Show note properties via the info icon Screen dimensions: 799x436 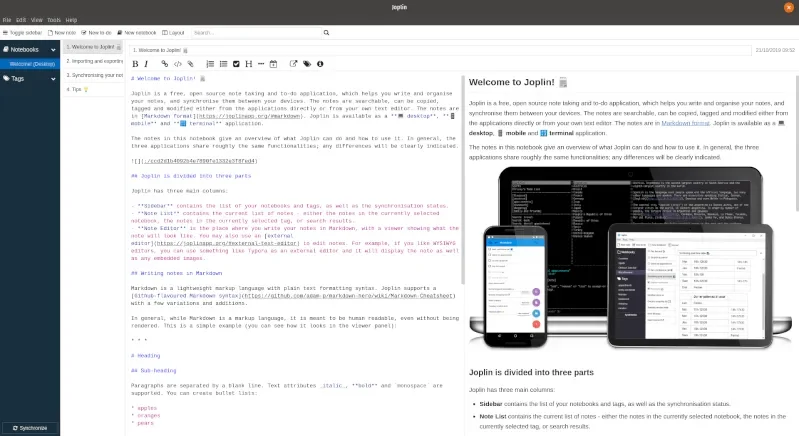click(x=320, y=64)
